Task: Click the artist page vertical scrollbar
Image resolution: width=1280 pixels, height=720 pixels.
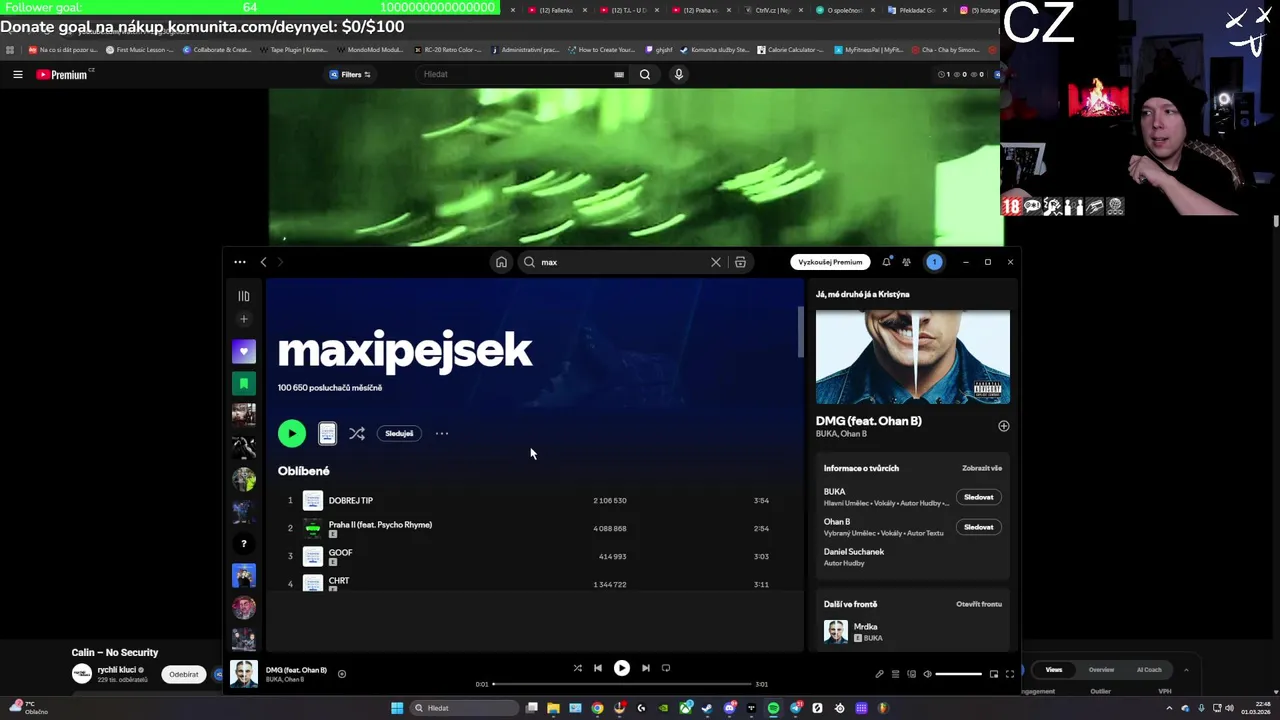Action: (800, 332)
